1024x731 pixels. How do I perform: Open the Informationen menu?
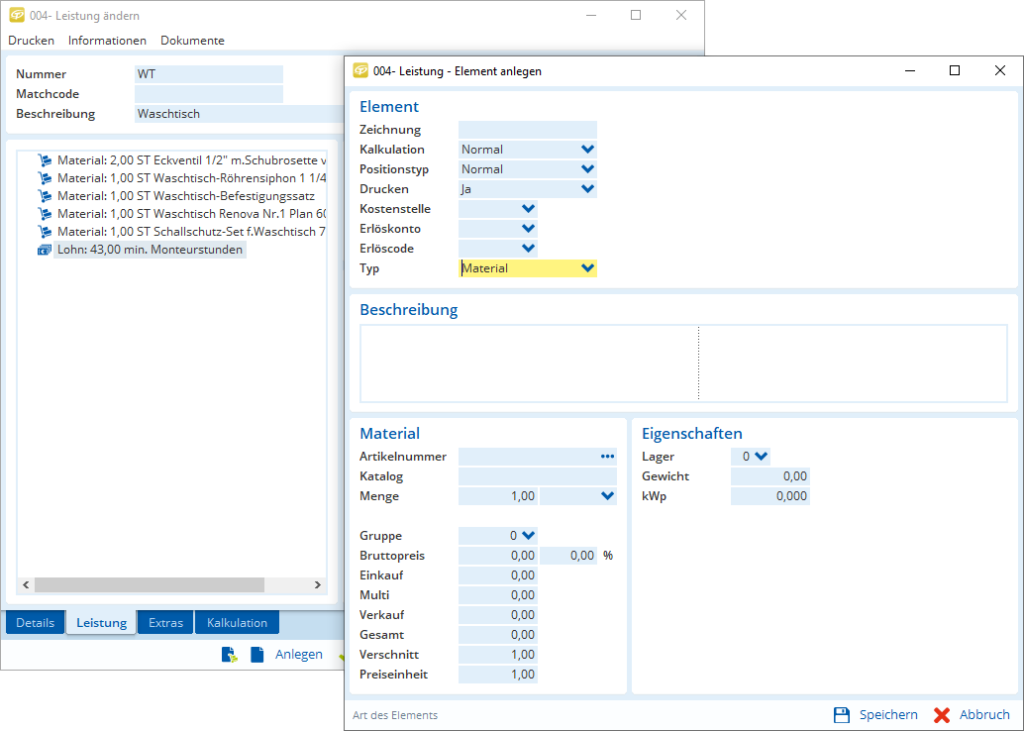[107, 41]
